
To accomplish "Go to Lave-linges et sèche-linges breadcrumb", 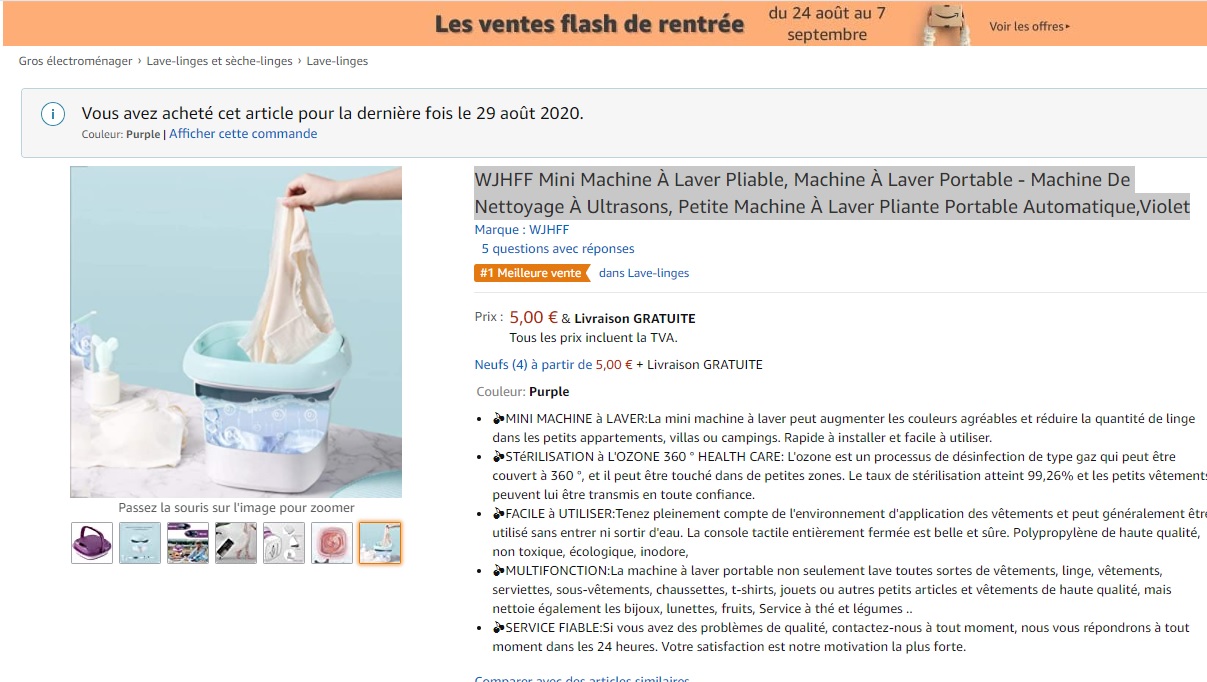I will click(x=220, y=61).
